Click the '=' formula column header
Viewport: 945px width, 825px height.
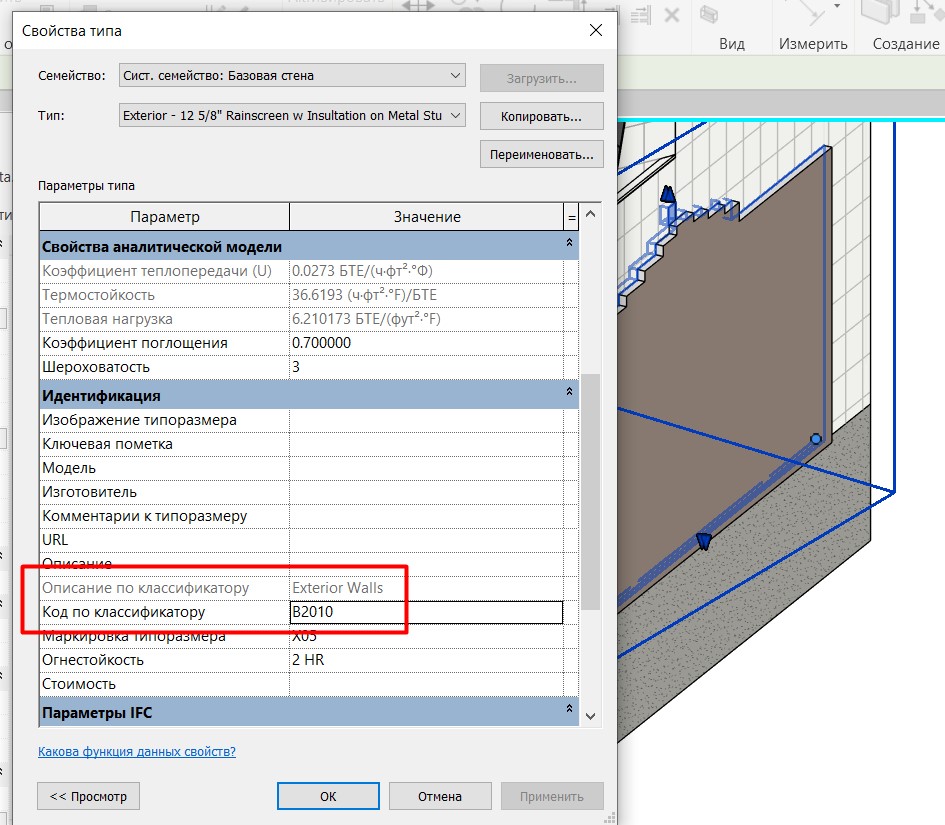(571, 217)
